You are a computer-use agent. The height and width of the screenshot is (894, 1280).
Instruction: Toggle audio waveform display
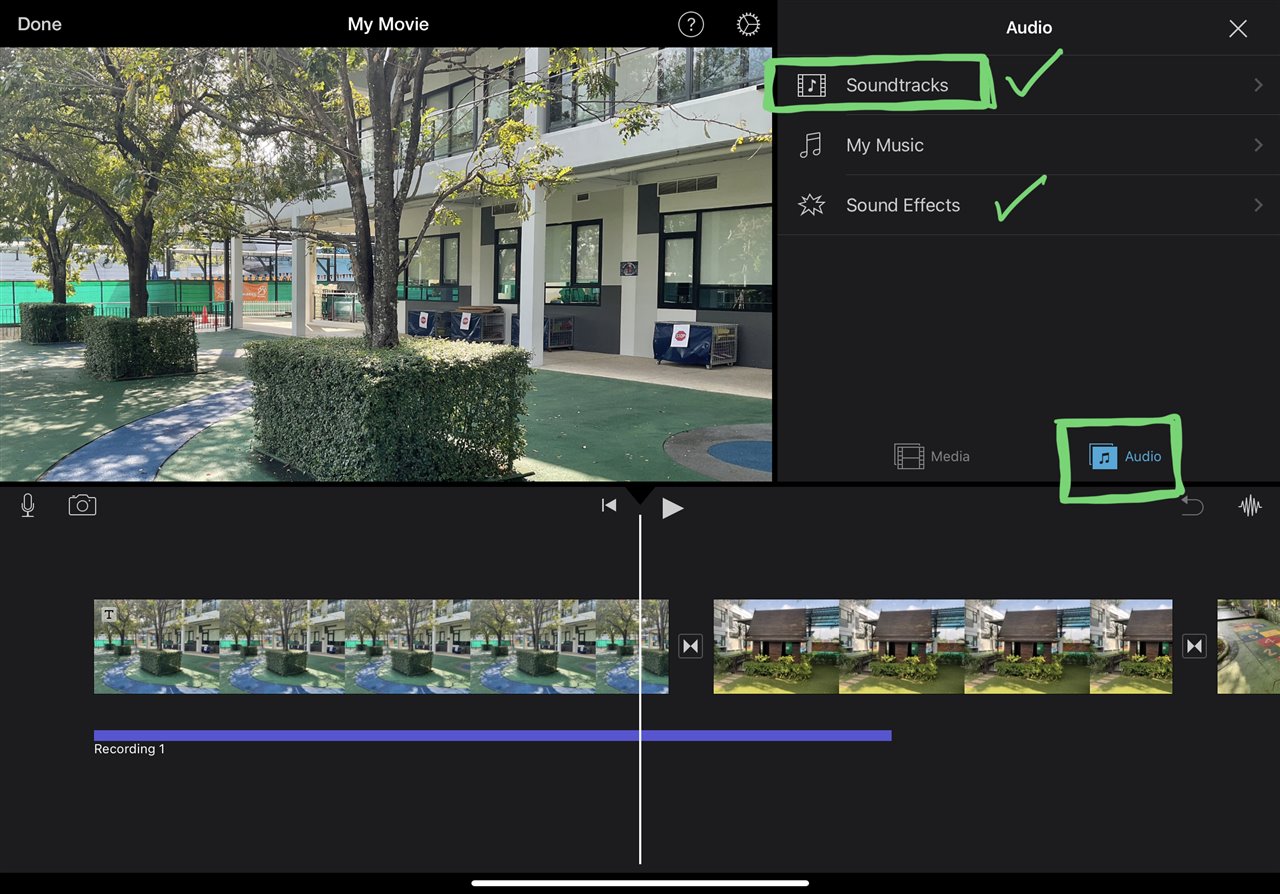[1250, 506]
